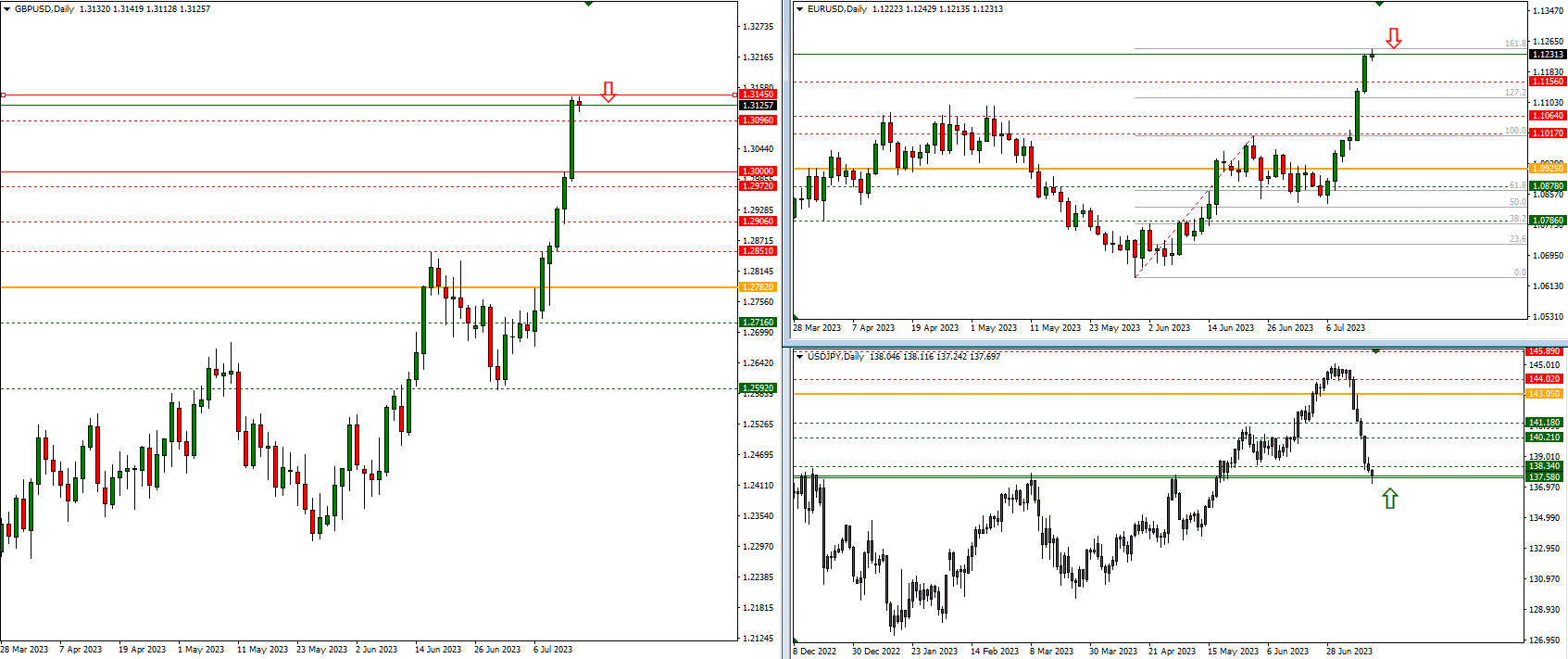Click the GBPUSD,Daily chart title

click(44, 9)
